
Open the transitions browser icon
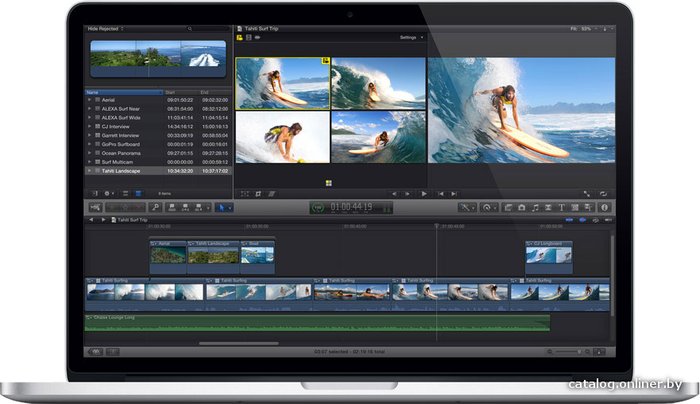(548, 208)
